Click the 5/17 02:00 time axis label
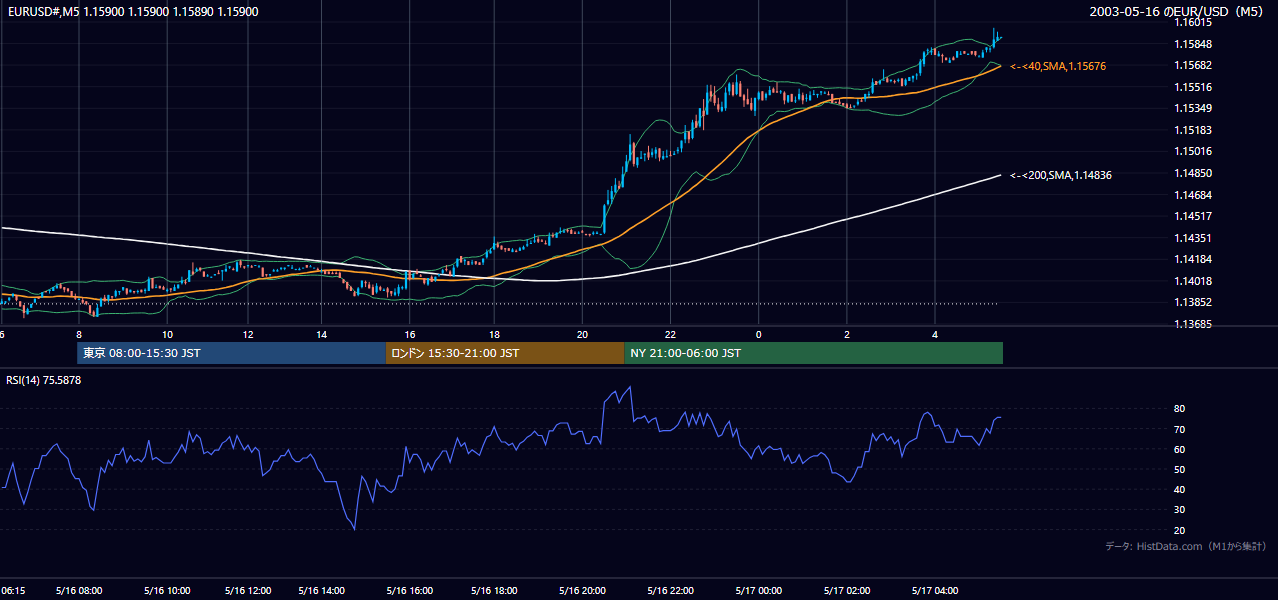 [x=847, y=591]
